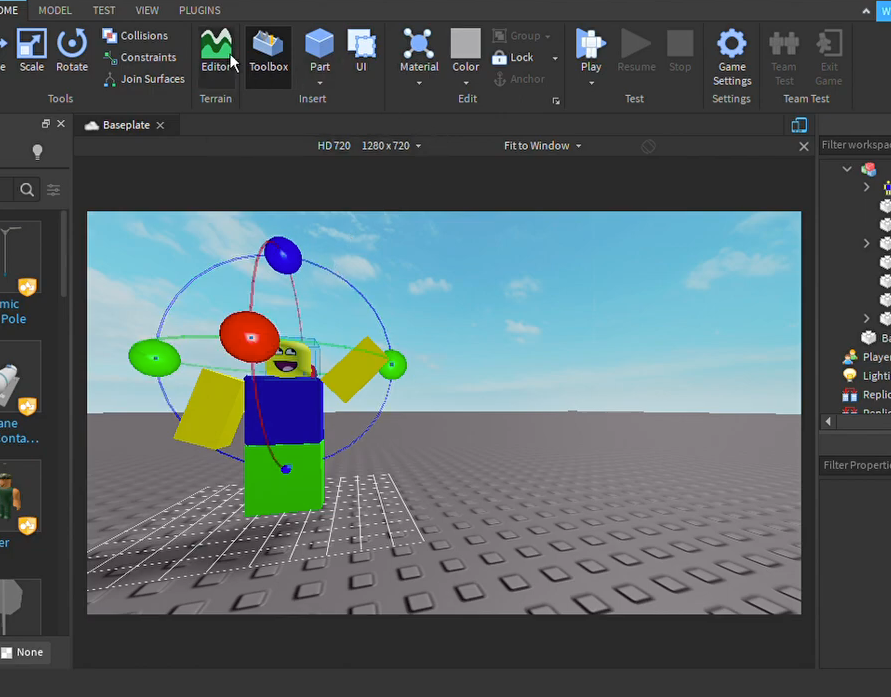Screen dimensions: 891x697
Task: Click the large green rotation handle
Action: pos(155,358)
